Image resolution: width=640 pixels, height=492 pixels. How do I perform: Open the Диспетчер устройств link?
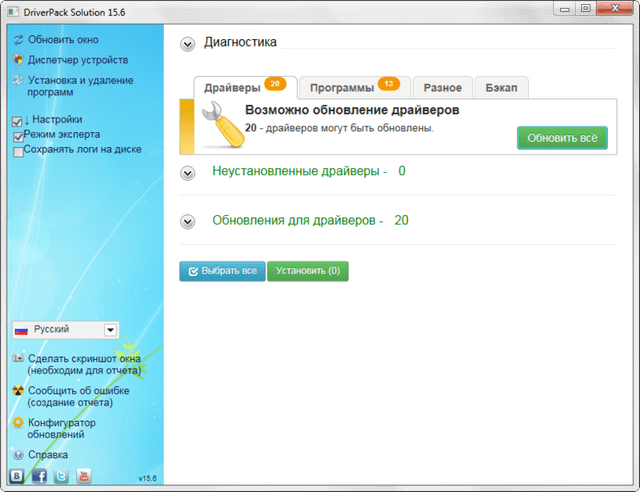(78, 60)
